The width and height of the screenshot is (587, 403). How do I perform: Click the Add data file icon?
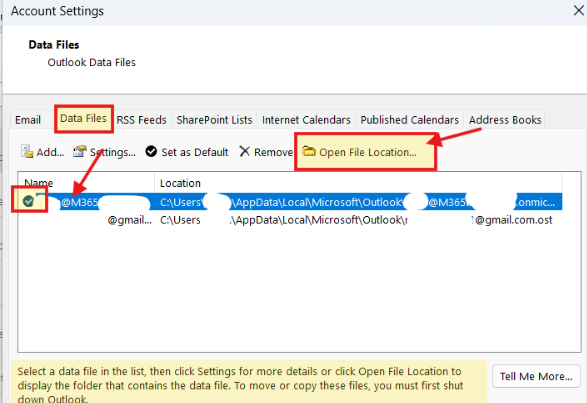click(27, 151)
